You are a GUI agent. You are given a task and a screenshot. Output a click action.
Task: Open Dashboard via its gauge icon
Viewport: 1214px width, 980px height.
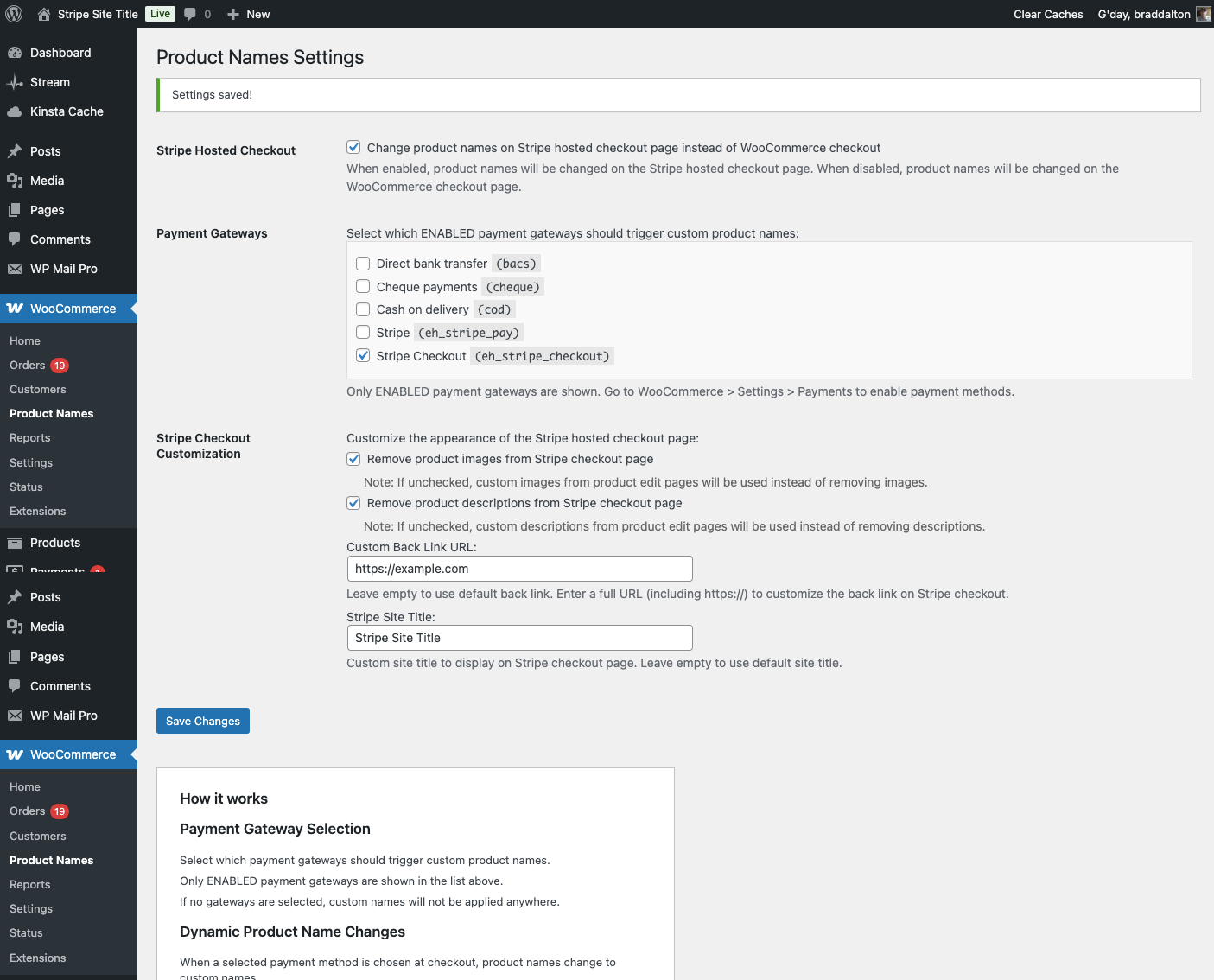(15, 53)
